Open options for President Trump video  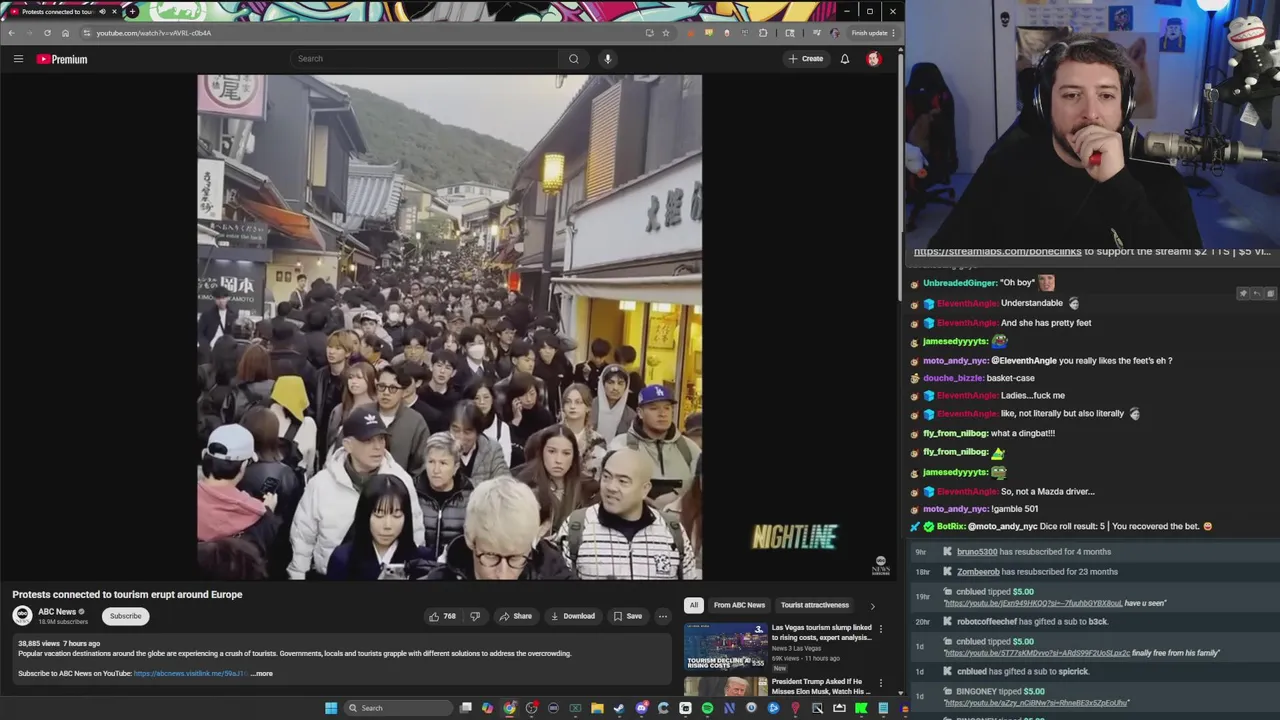pyautogui.click(x=881, y=683)
